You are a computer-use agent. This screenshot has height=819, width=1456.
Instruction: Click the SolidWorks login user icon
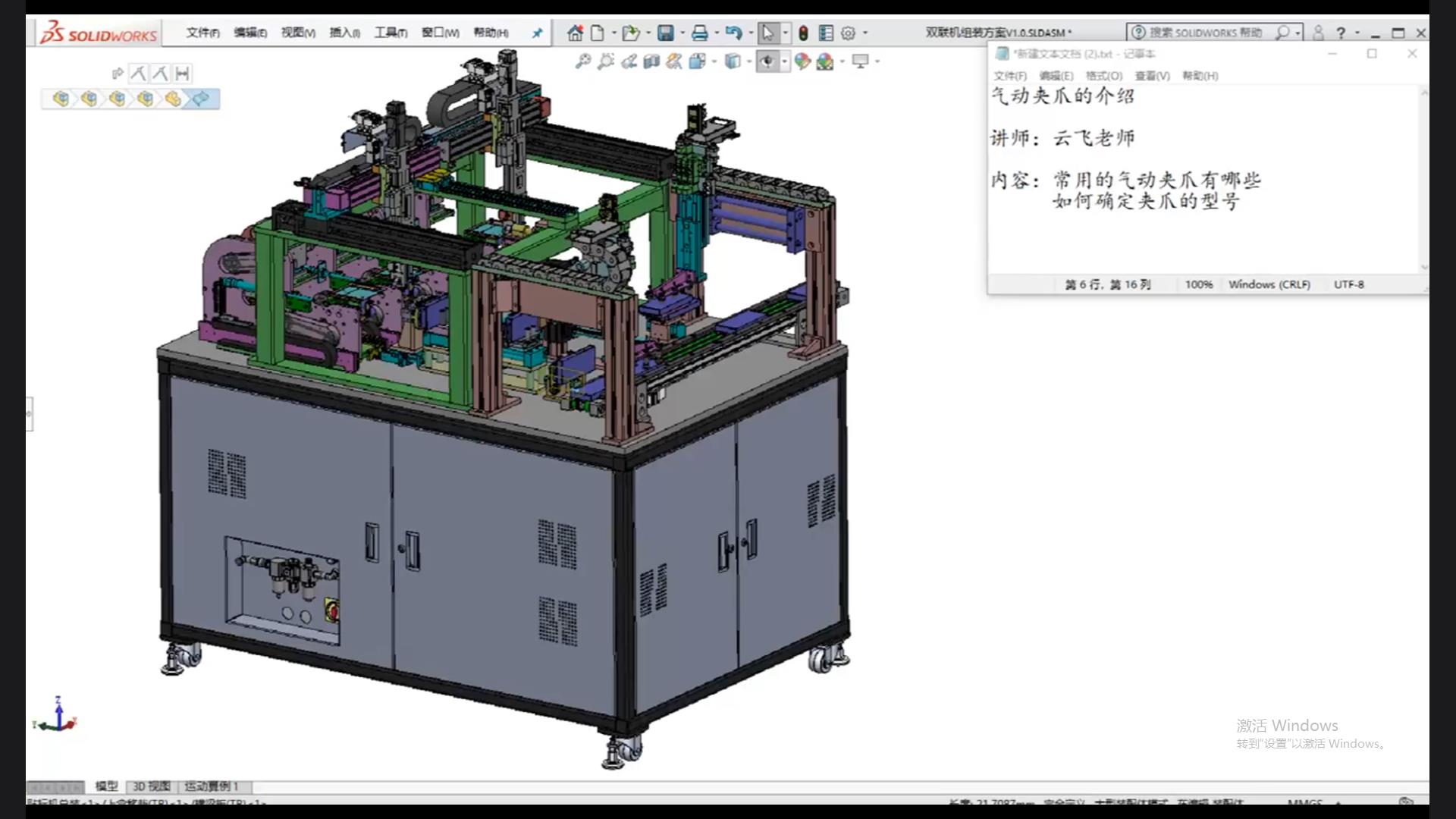point(1318,33)
